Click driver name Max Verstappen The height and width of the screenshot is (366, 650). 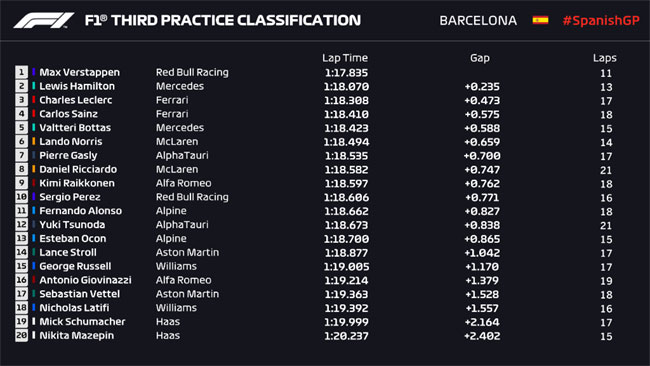[x=80, y=72]
